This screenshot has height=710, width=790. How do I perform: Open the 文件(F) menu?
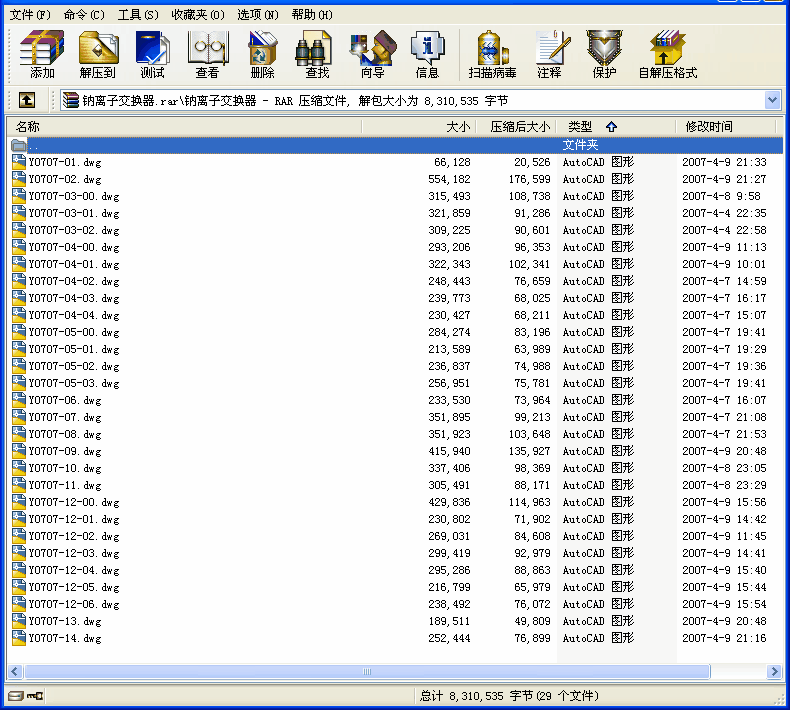coord(30,14)
